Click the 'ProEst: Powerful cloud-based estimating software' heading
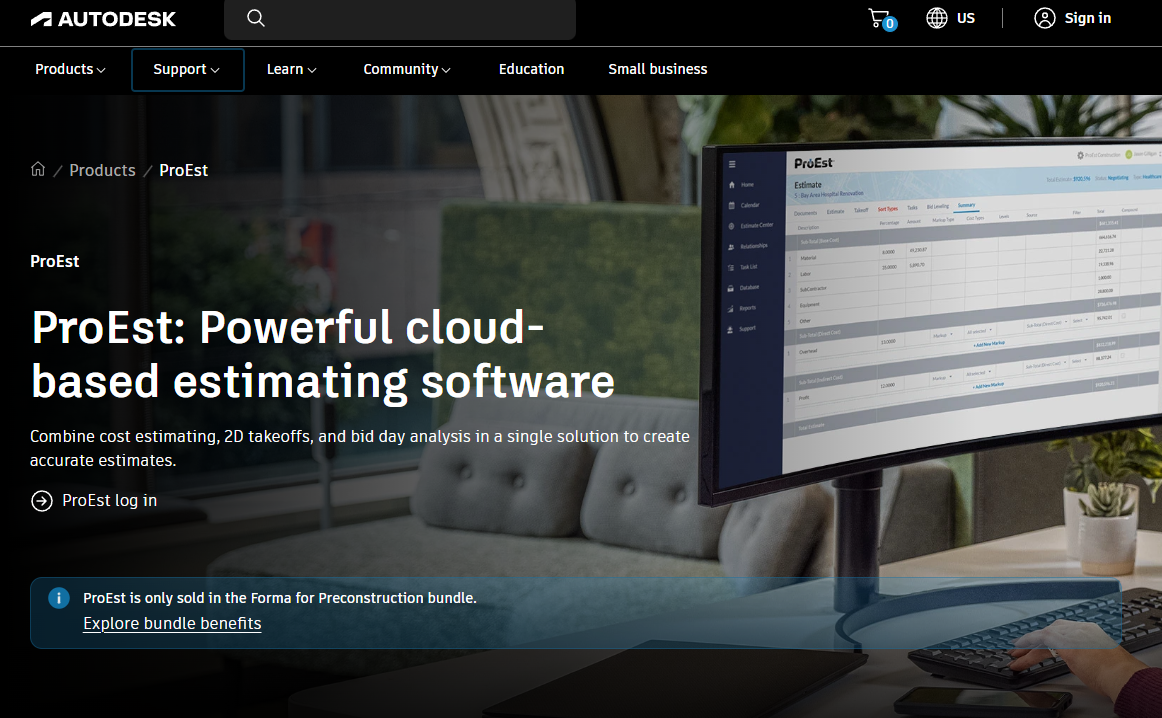 (x=323, y=354)
